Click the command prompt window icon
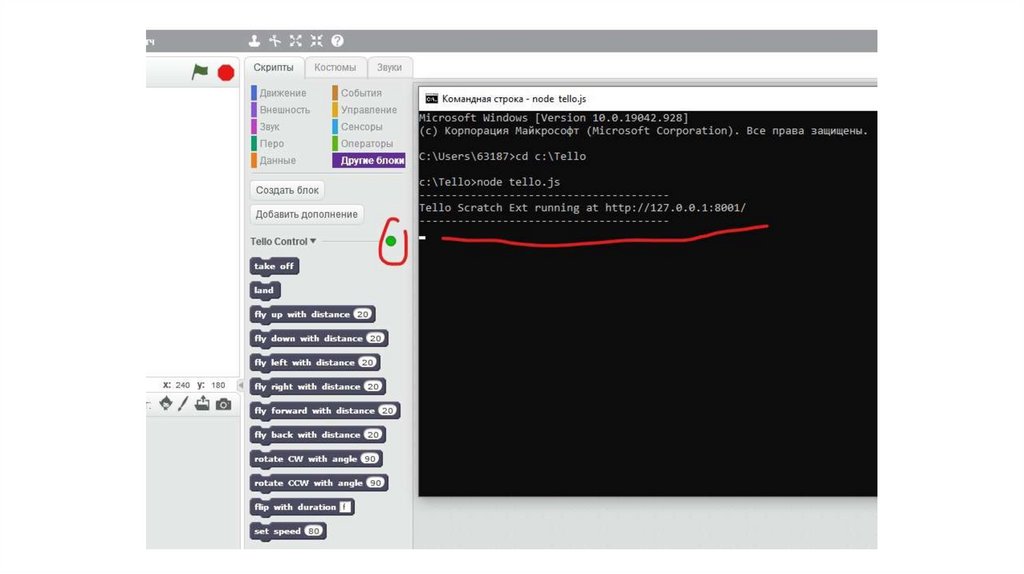1024x574 pixels. click(x=432, y=99)
